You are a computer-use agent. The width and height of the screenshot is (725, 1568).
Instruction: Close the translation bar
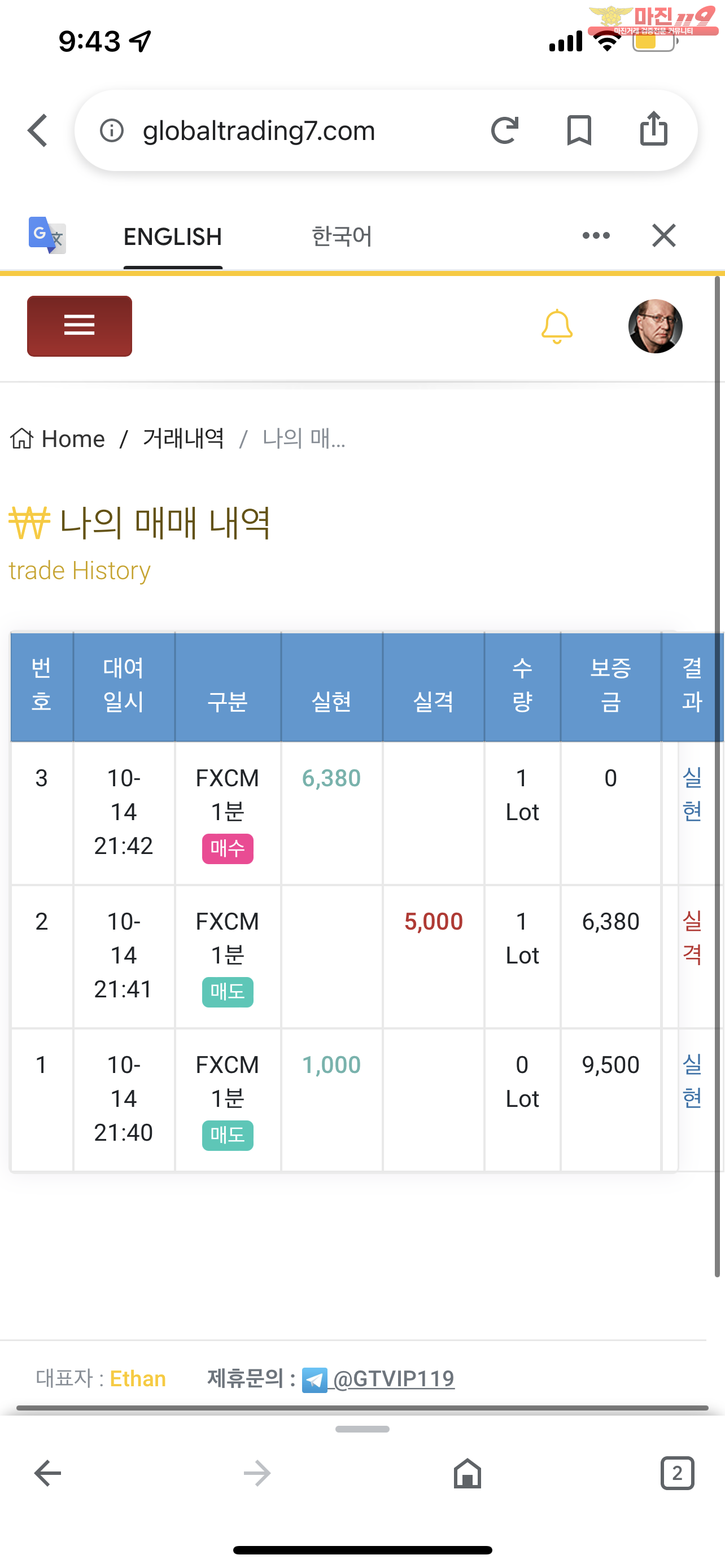(x=663, y=235)
